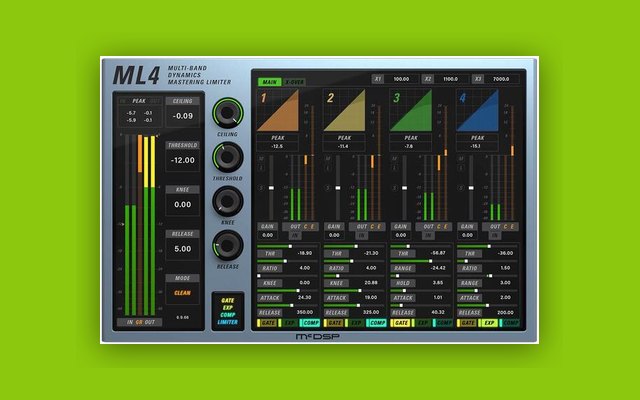Click the limiter Mode CLEAN selector
The image size is (640, 400).
point(182,293)
